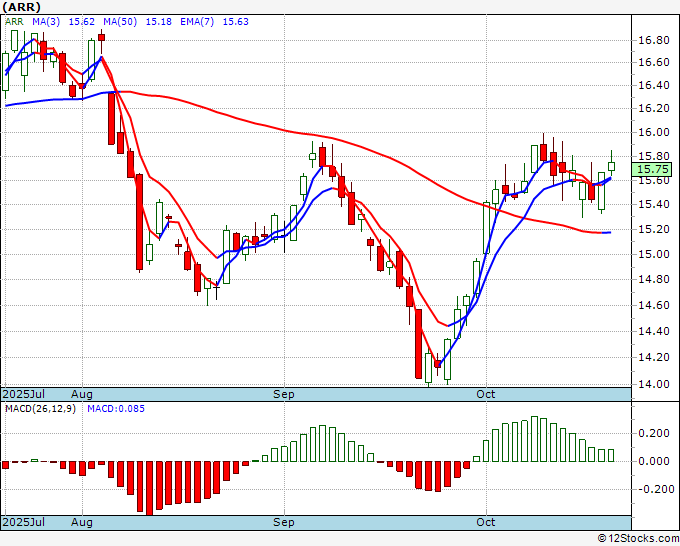Image resolution: width=680 pixels, height=546 pixels.
Task: Click the MA(3) value 15.62
Action: click(82, 22)
